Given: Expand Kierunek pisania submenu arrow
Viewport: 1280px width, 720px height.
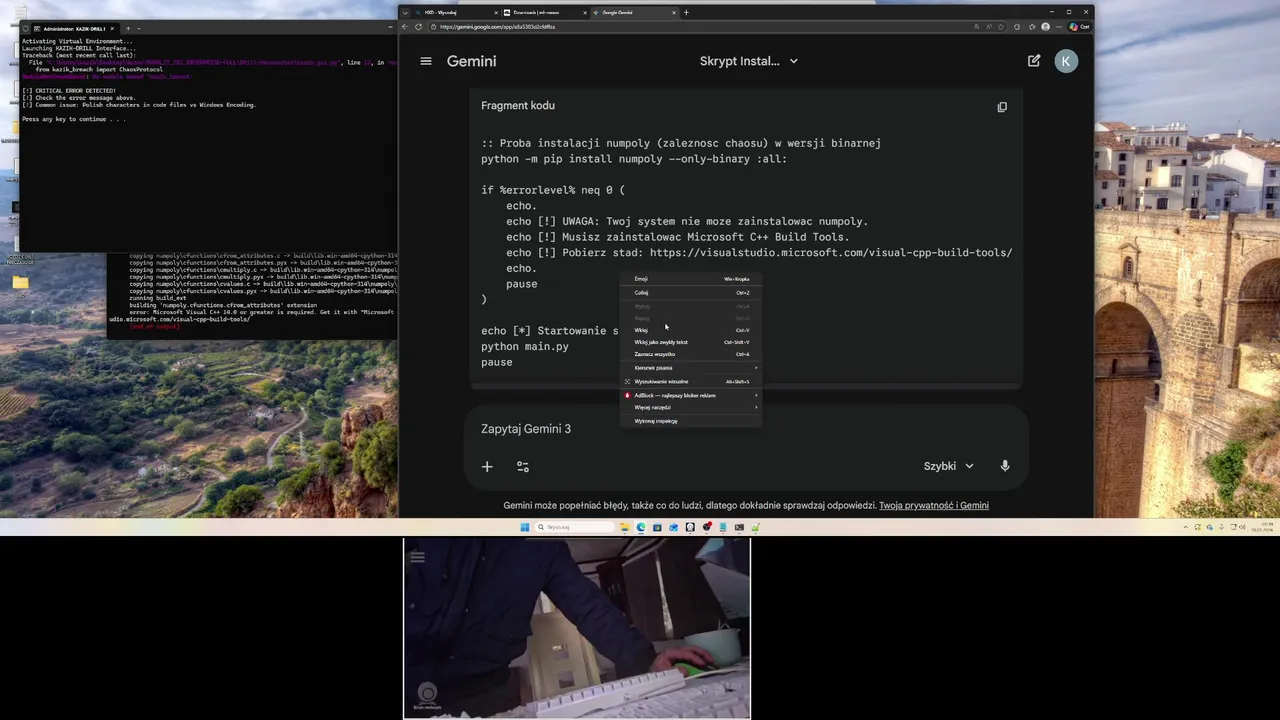Looking at the screenshot, I should (x=756, y=368).
